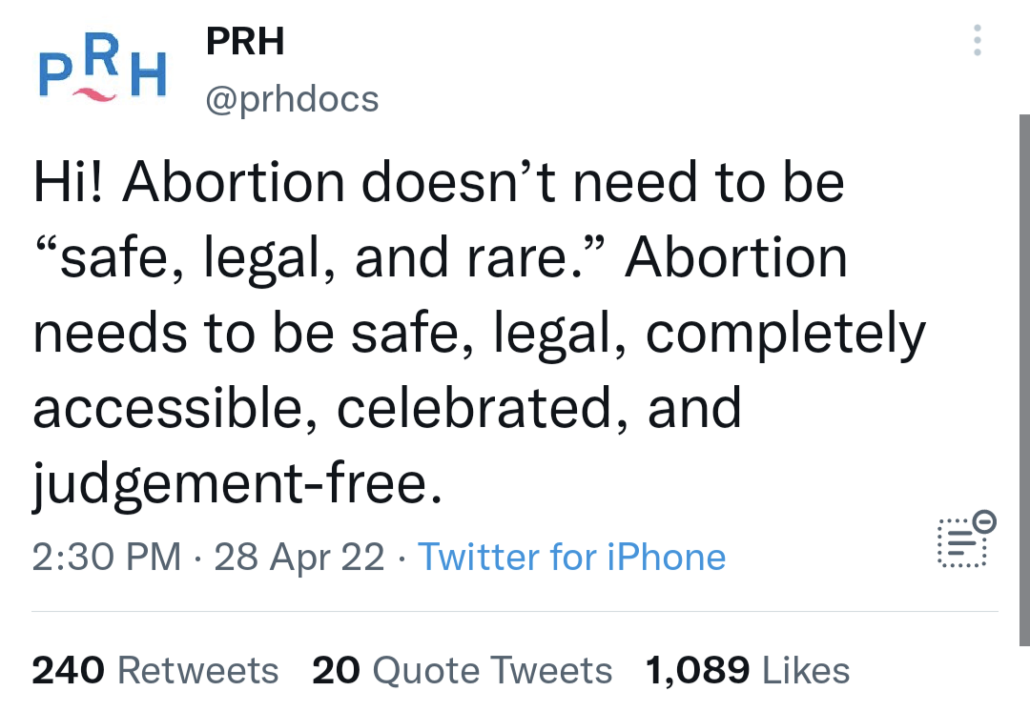This screenshot has height=711, width=1030.
Task: Click the PRH profile logo avatar
Action: point(102,70)
